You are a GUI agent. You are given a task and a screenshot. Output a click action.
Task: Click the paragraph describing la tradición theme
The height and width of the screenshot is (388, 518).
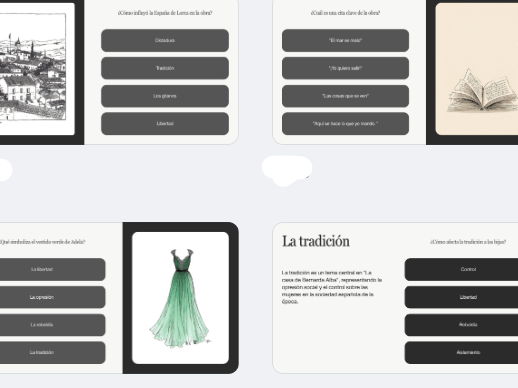(x=332, y=287)
